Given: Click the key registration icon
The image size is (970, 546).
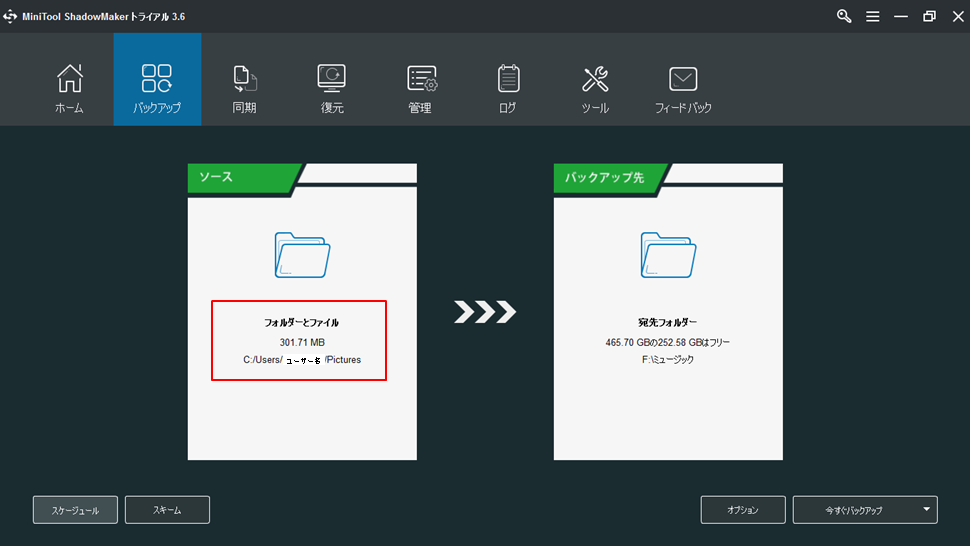Looking at the screenshot, I should [844, 16].
